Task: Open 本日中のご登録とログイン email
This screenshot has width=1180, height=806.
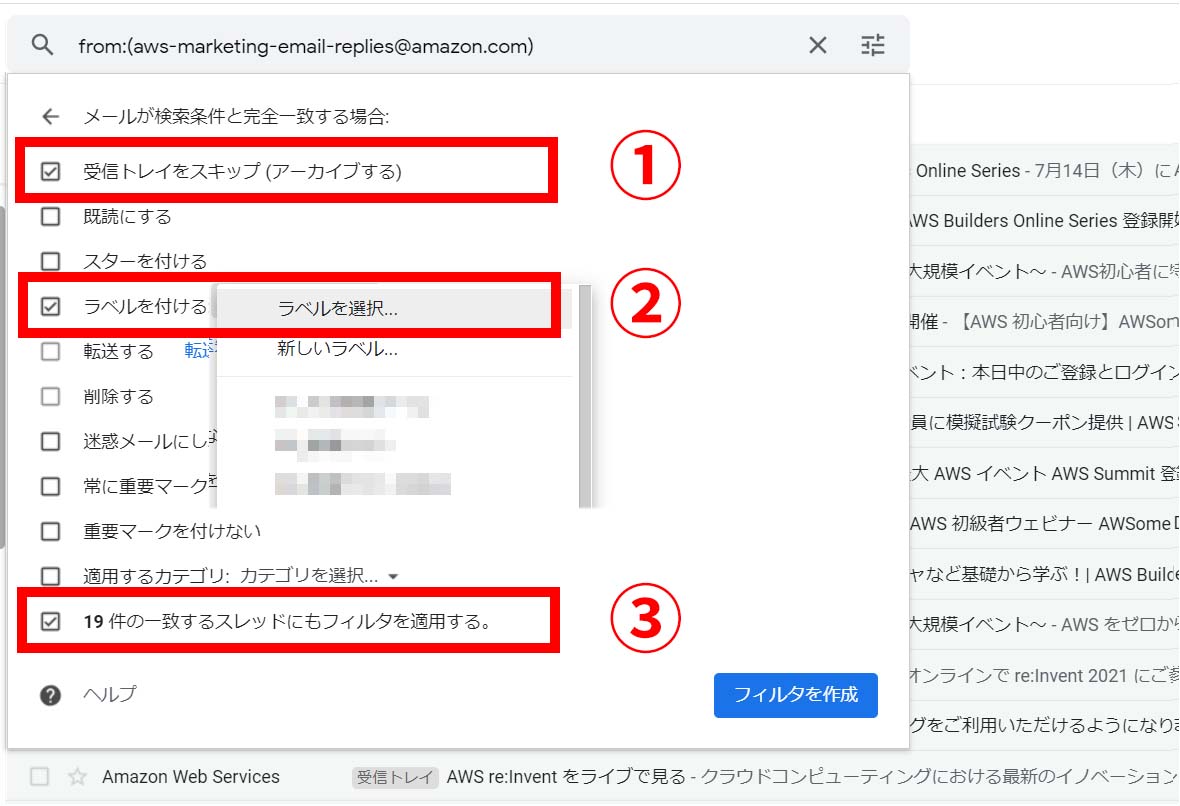Action: pos(1045,372)
